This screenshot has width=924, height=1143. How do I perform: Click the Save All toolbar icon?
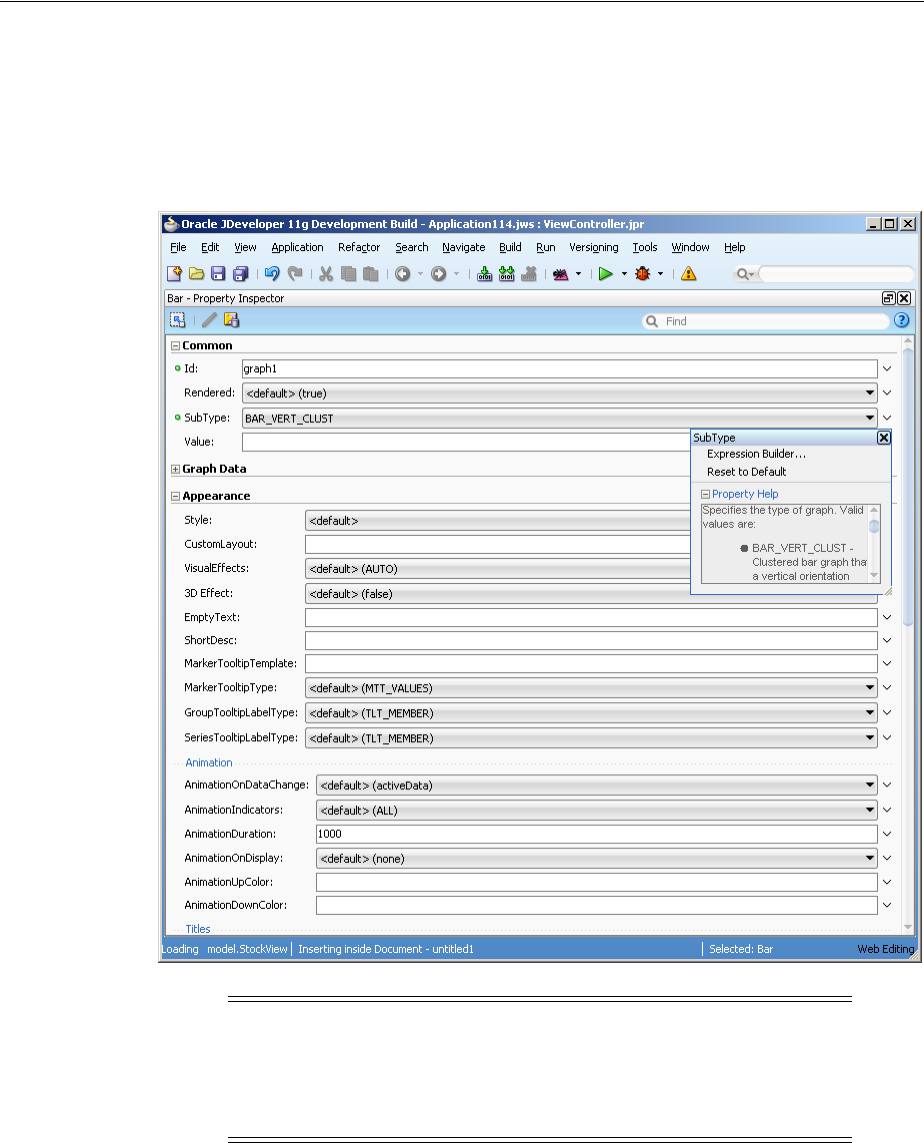point(240,273)
